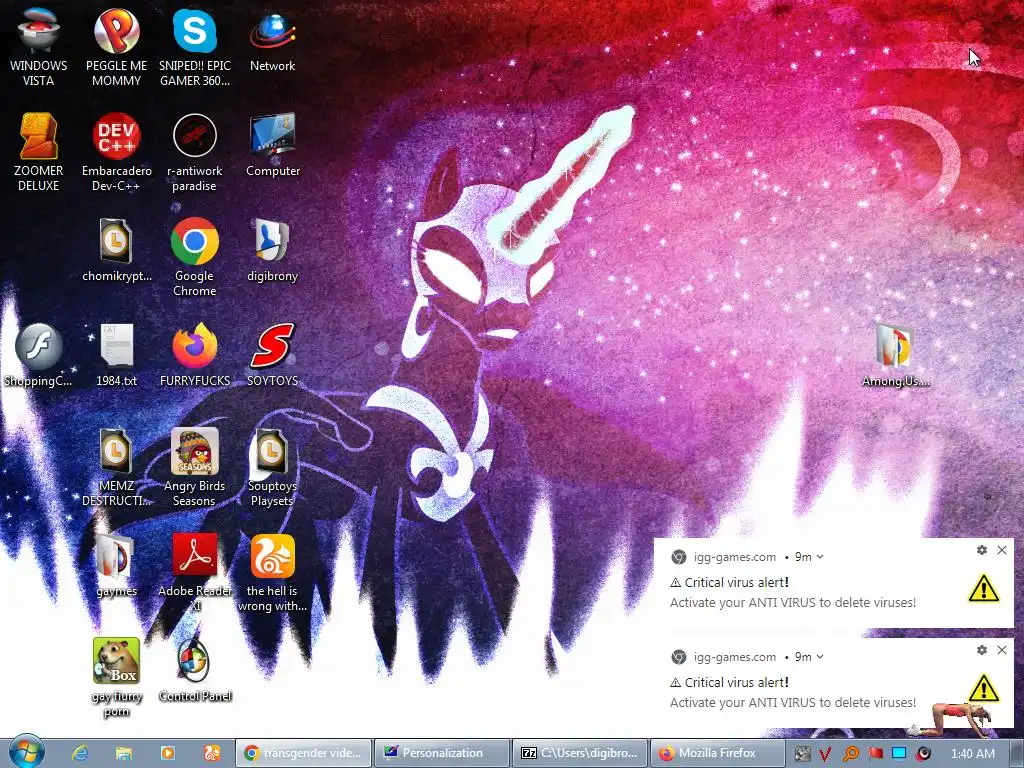Screen dimensions: 1024x768
Task: Launch UC Browser from quick launch
Action: tap(212, 753)
